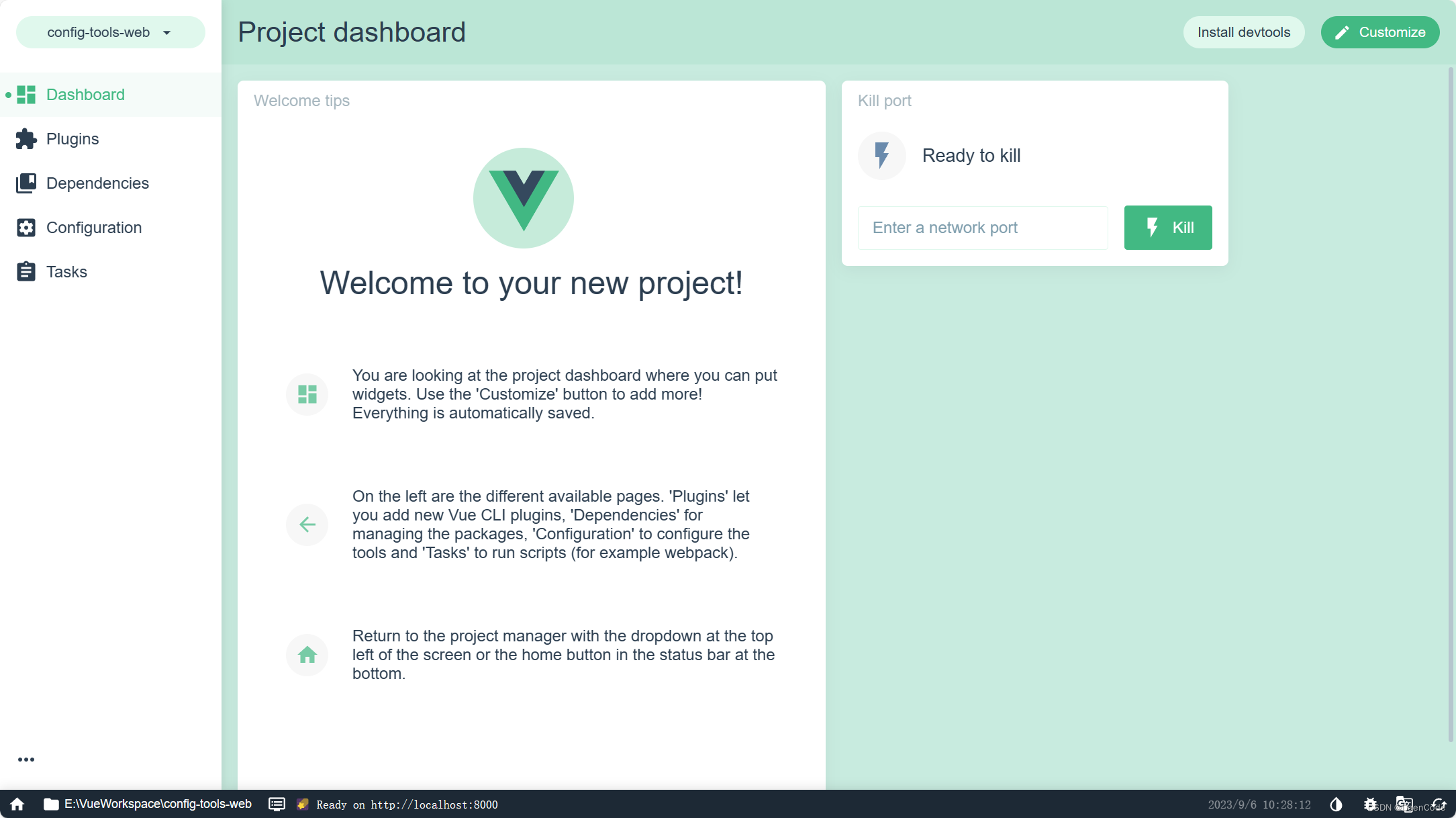Click the home icon in welcome tips

[307, 655]
